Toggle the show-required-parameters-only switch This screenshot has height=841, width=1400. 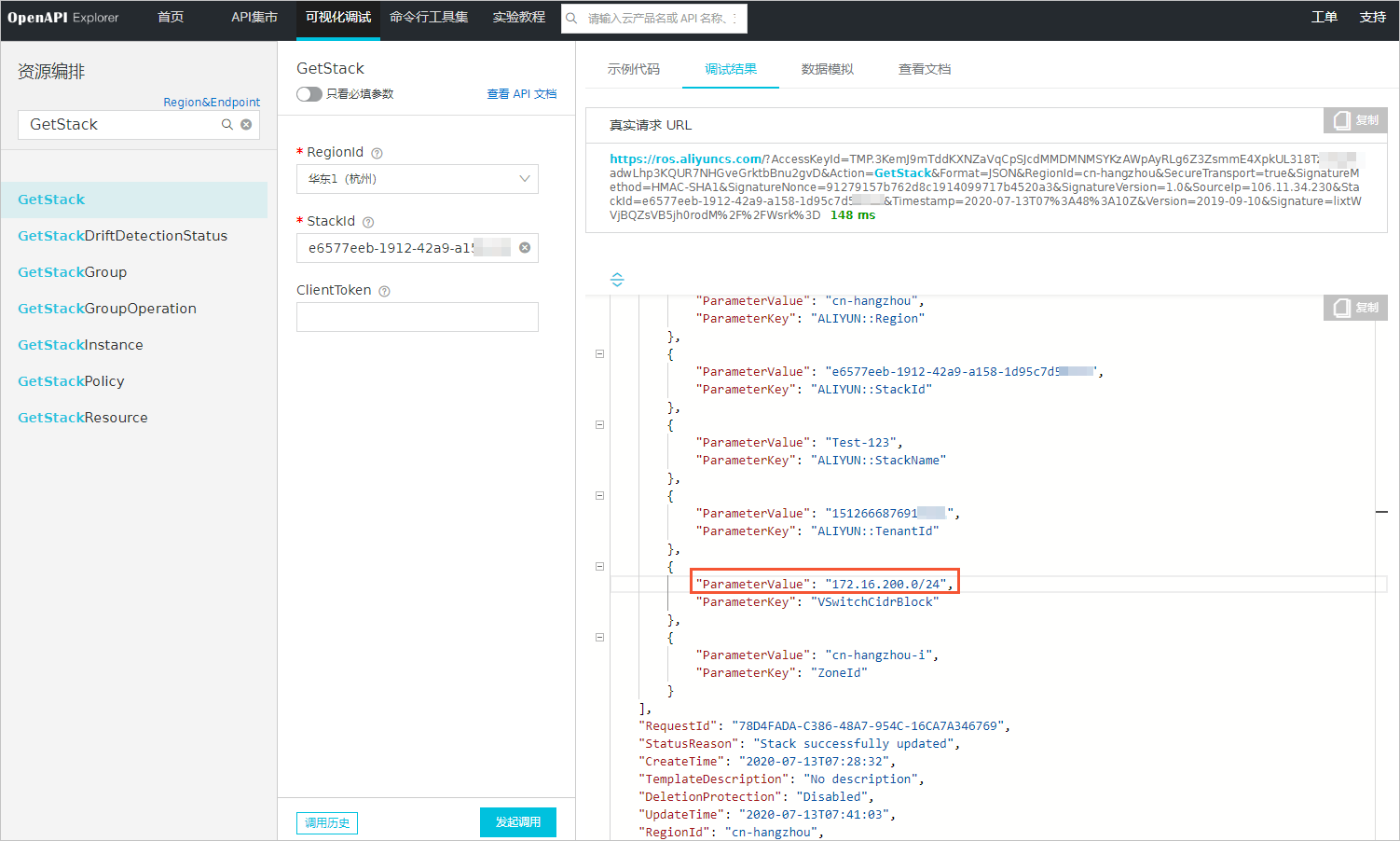(309, 94)
